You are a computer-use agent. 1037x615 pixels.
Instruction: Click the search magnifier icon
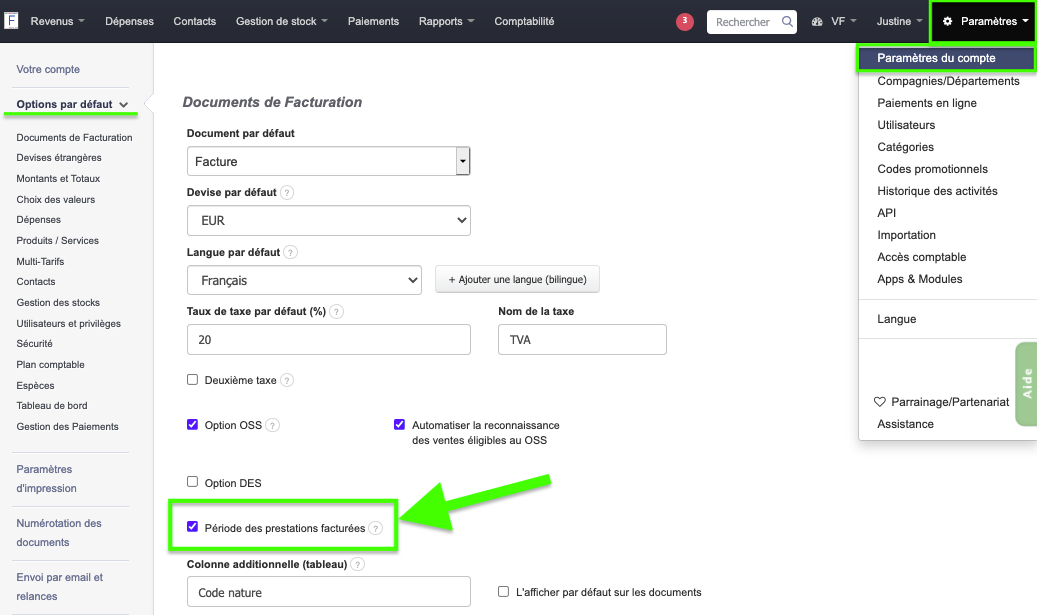(788, 22)
